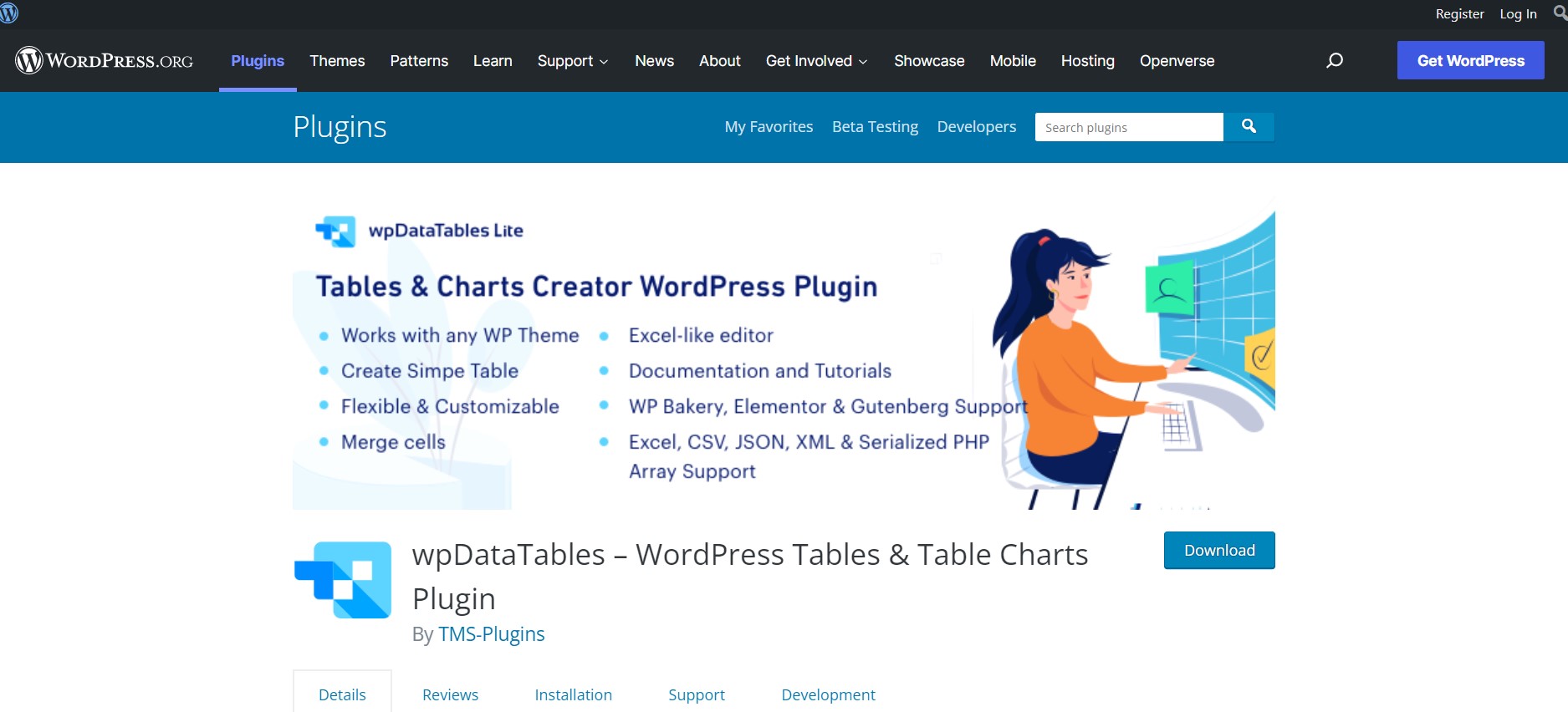Open the My Favorites link

point(769,127)
